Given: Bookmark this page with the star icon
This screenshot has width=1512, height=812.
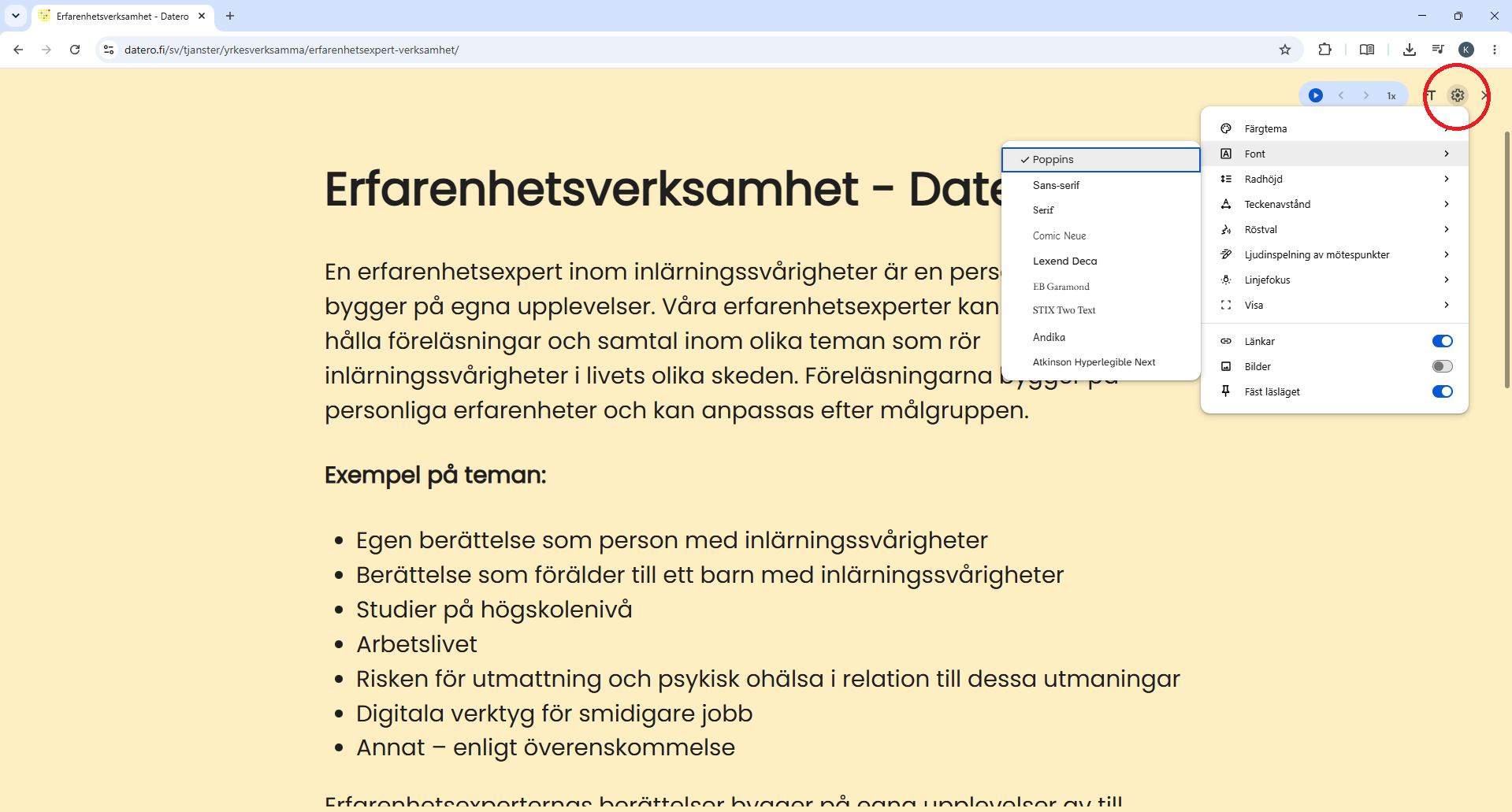Looking at the screenshot, I should pos(1285,50).
